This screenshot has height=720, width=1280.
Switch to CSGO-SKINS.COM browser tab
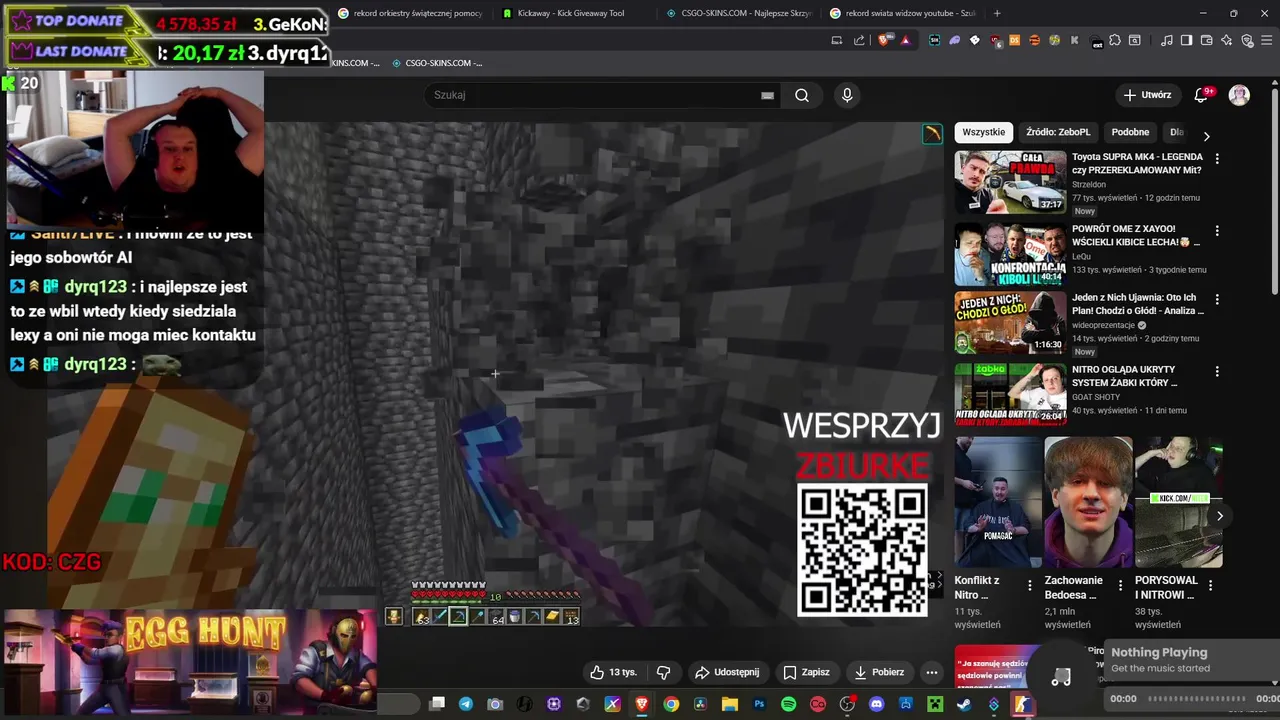738,13
